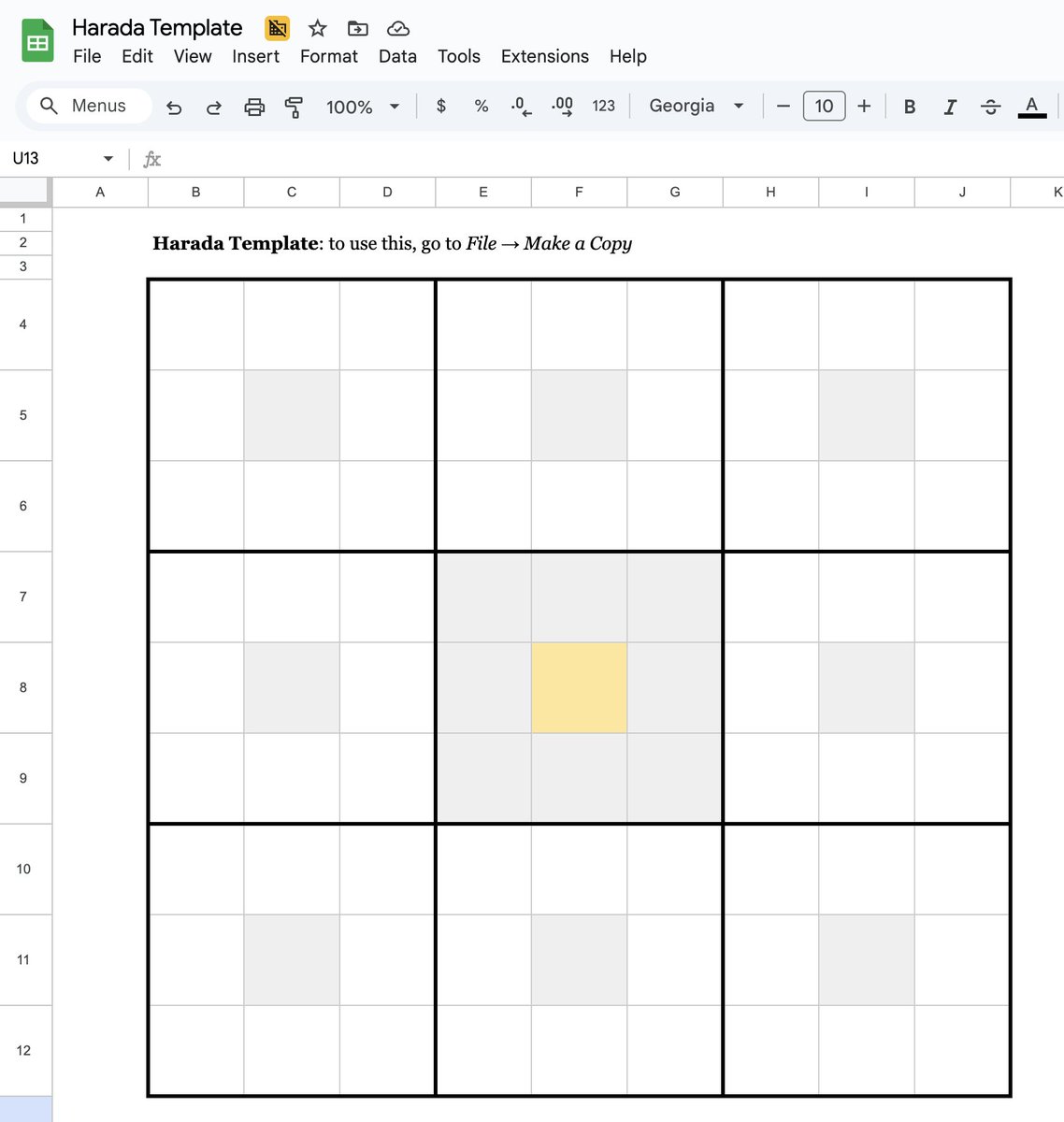Select the yellow highlighted center cell

579,686
